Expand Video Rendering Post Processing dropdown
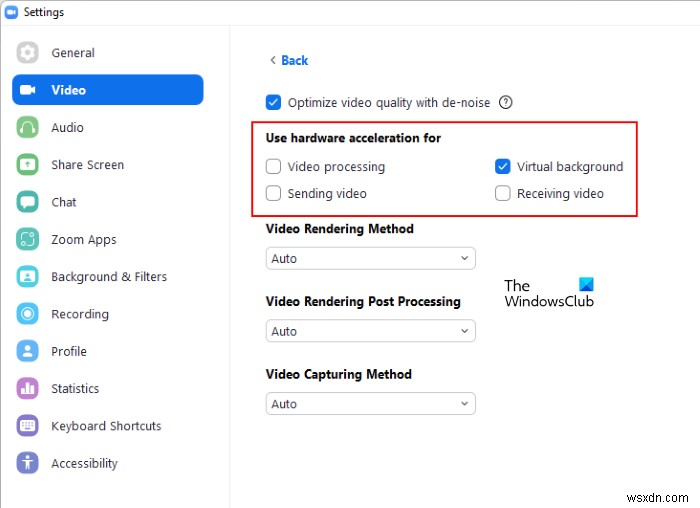The image size is (700, 508). (x=370, y=332)
